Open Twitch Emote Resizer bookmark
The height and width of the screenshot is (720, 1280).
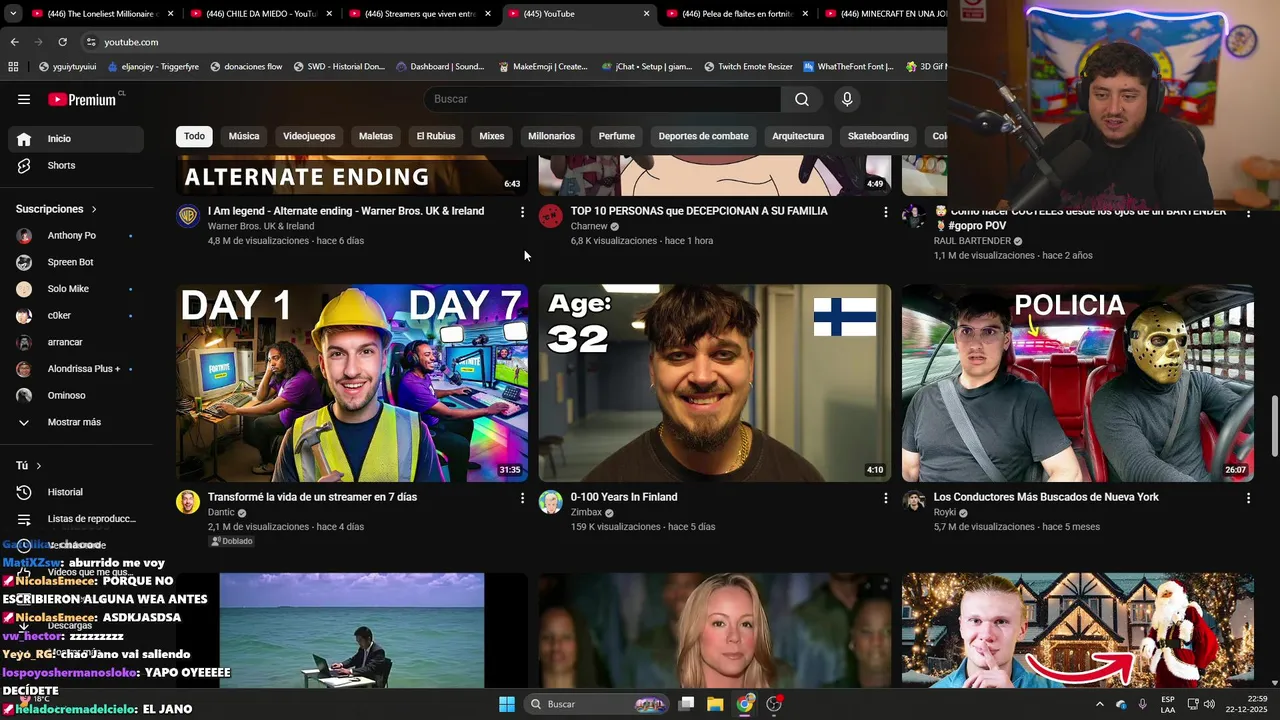tap(748, 67)
